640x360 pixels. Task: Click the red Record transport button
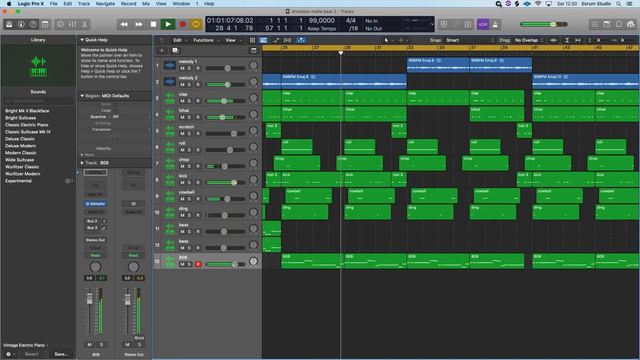[182, 24]
